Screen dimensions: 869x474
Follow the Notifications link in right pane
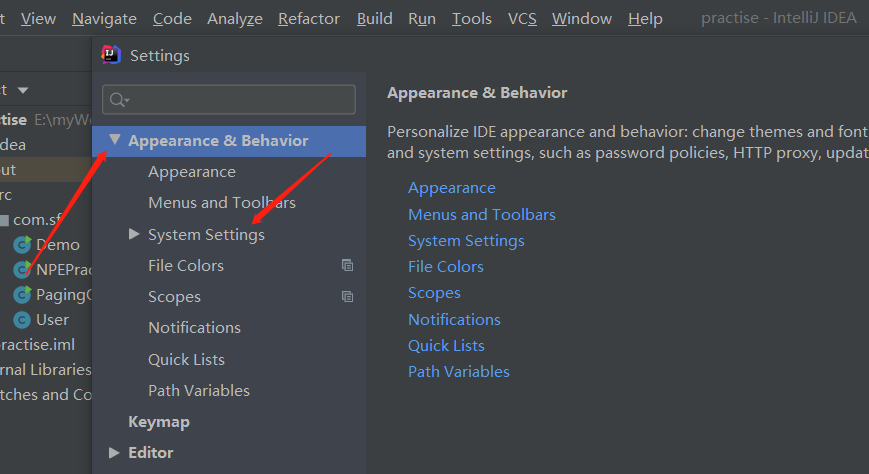[x=454, y=319]
